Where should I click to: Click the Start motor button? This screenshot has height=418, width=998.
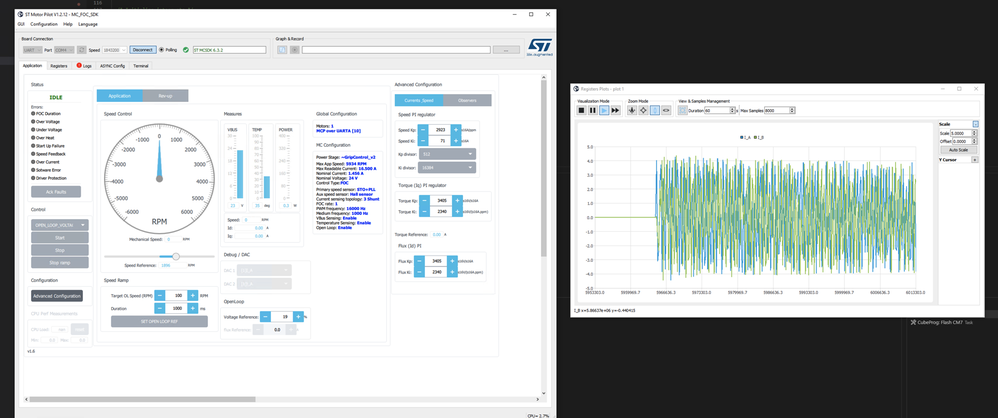[60, 237]
